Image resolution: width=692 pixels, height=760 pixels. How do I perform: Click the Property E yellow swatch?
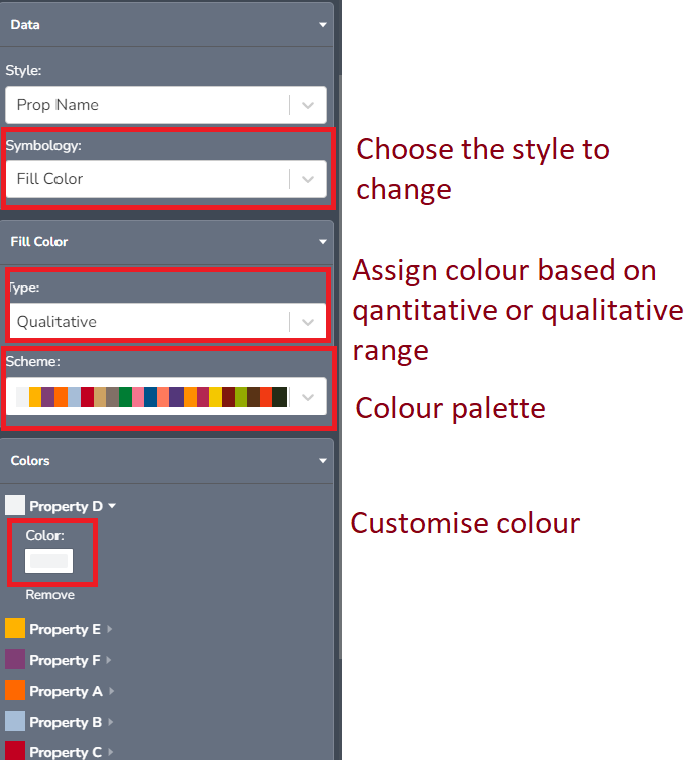15,628
